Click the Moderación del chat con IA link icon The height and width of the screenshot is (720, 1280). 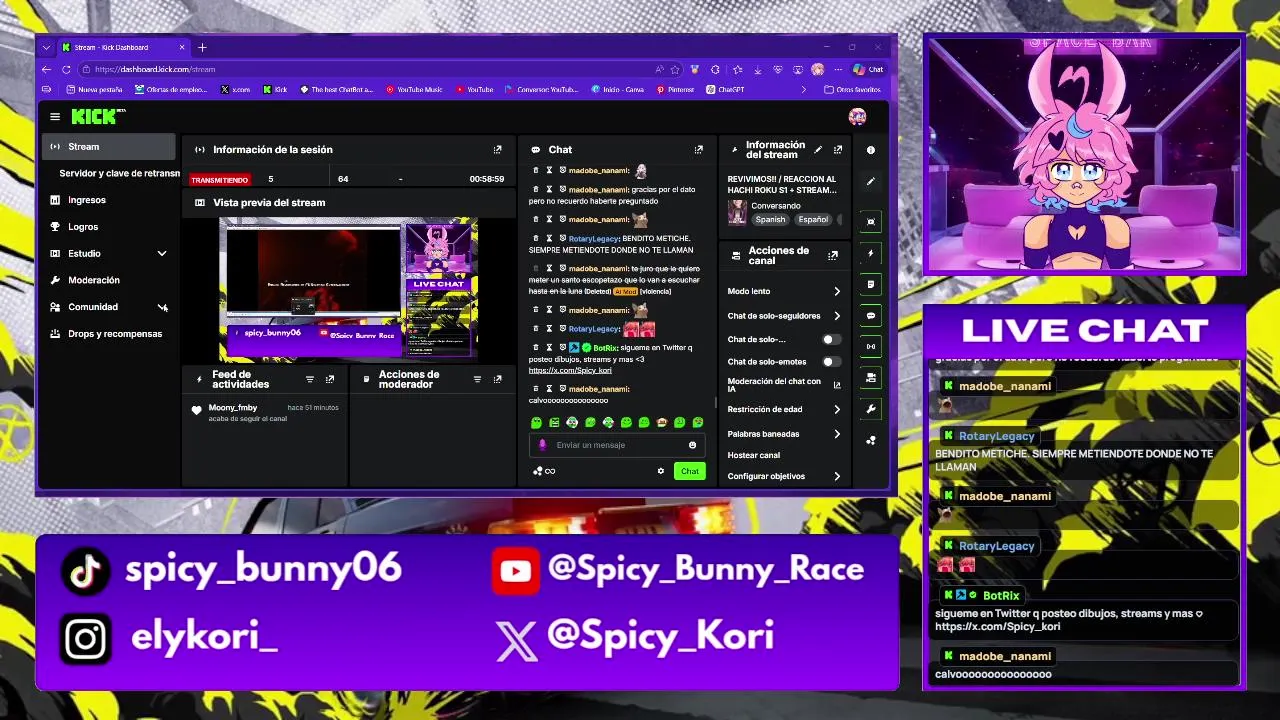click(x=837, y=385)
